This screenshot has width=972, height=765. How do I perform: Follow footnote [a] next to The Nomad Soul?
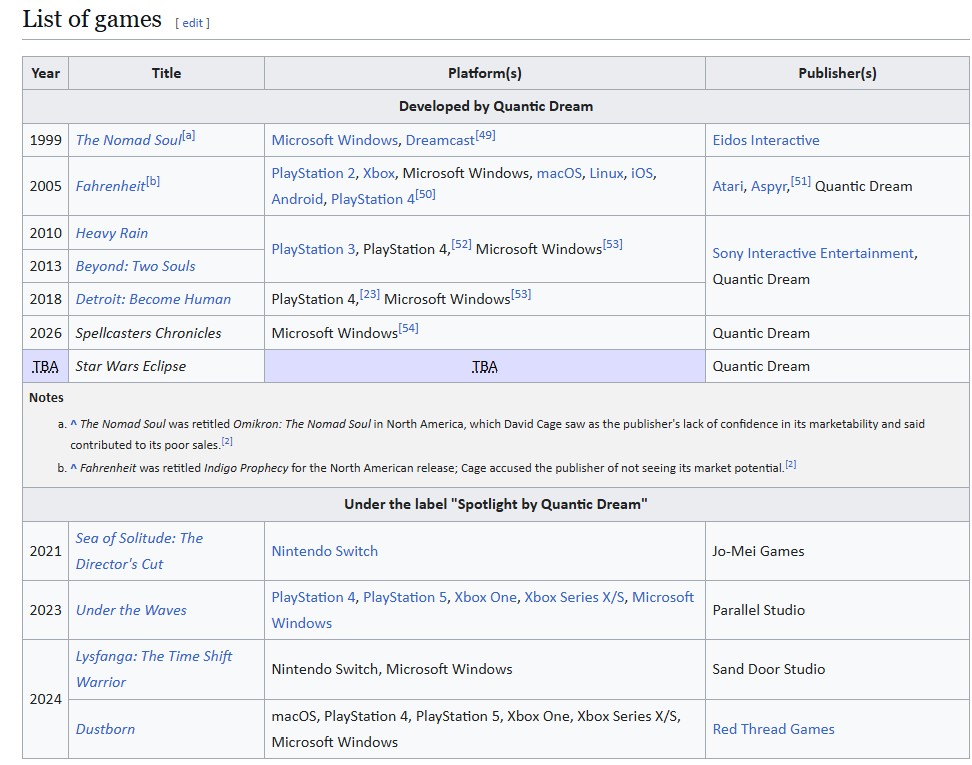point(188,135)
